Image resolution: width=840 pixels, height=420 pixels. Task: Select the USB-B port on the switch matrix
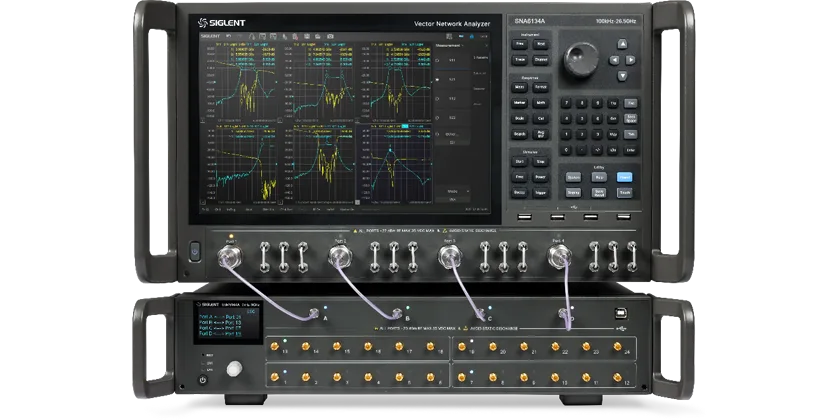621,312
